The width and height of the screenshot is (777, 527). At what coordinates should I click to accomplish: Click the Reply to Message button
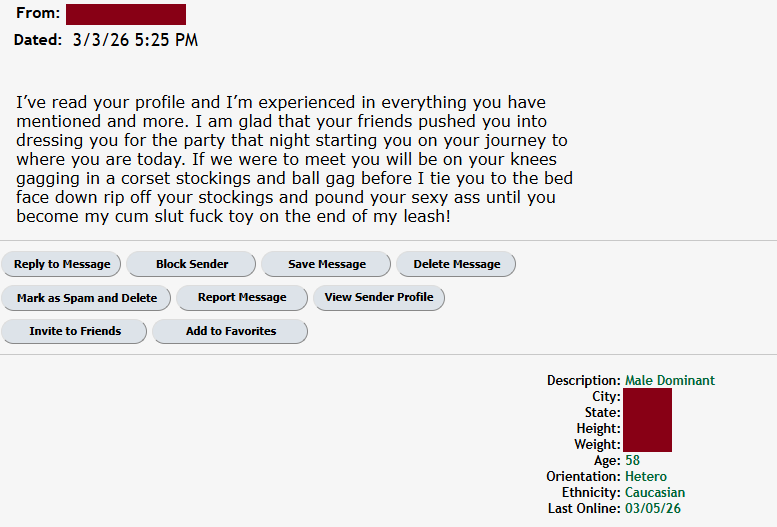point(62,264)
